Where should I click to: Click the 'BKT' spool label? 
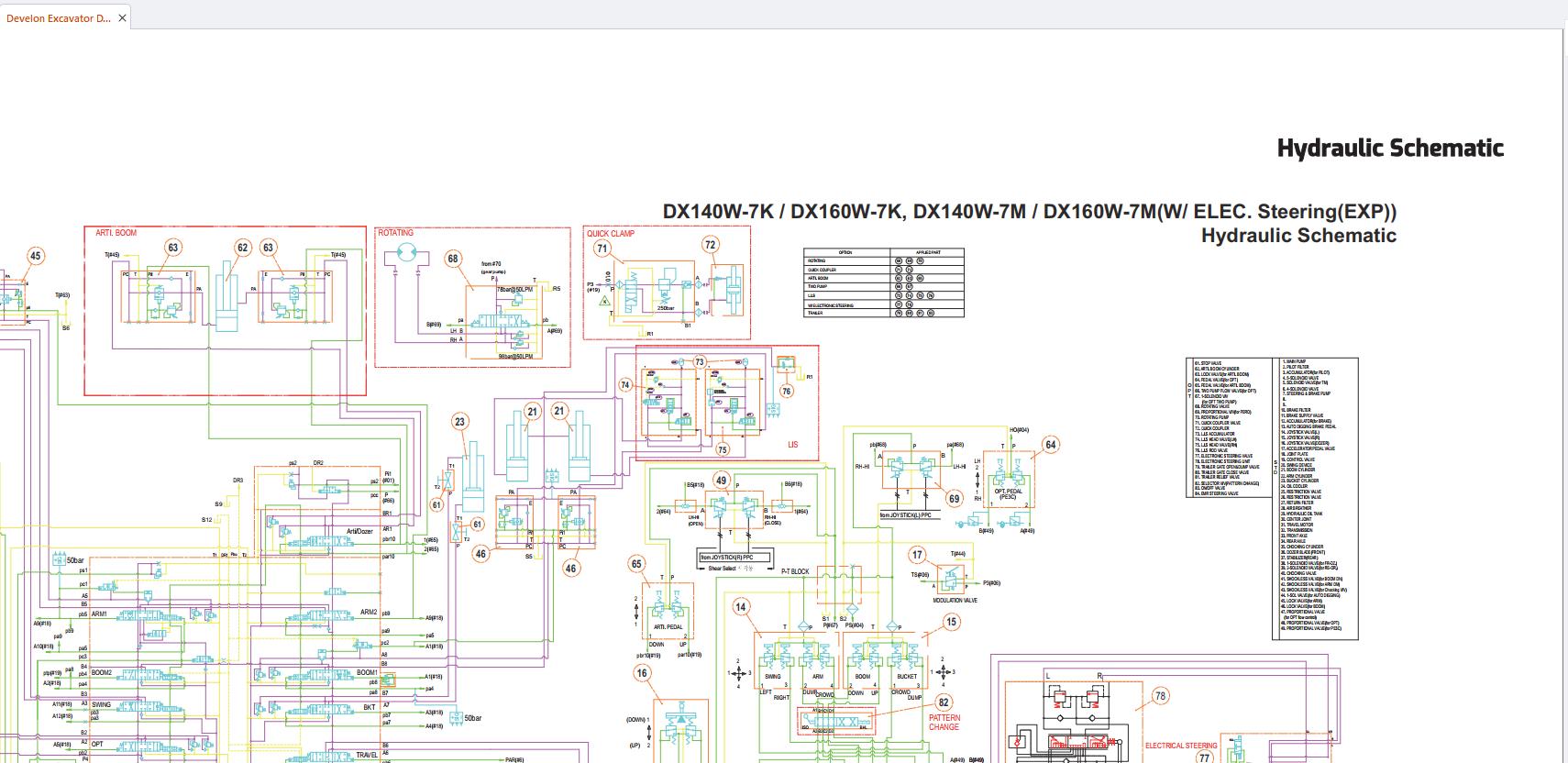[369, 707]
